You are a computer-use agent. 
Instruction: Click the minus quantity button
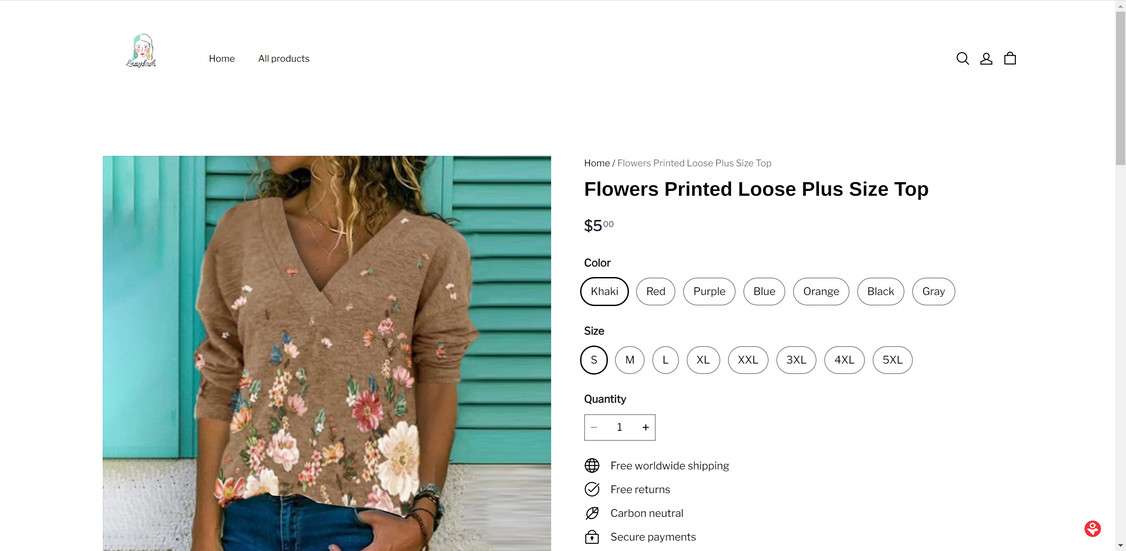[594, 428]
